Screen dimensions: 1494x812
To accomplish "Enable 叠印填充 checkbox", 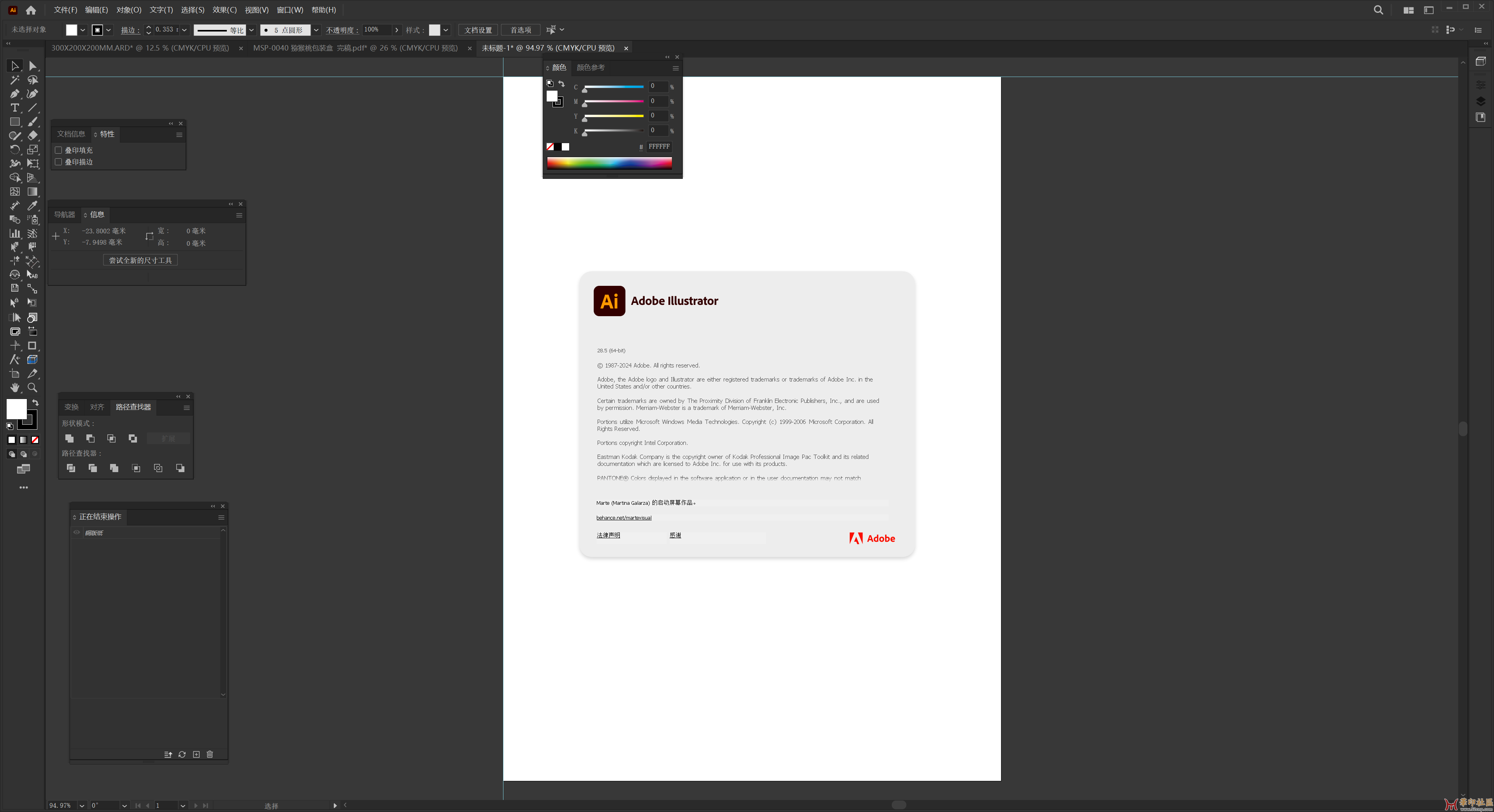I will click(59, 150).
